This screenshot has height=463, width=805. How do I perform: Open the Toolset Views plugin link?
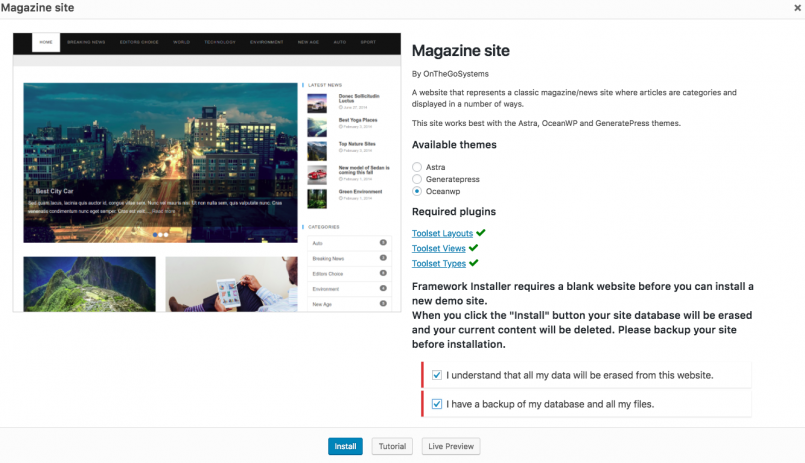438,248
